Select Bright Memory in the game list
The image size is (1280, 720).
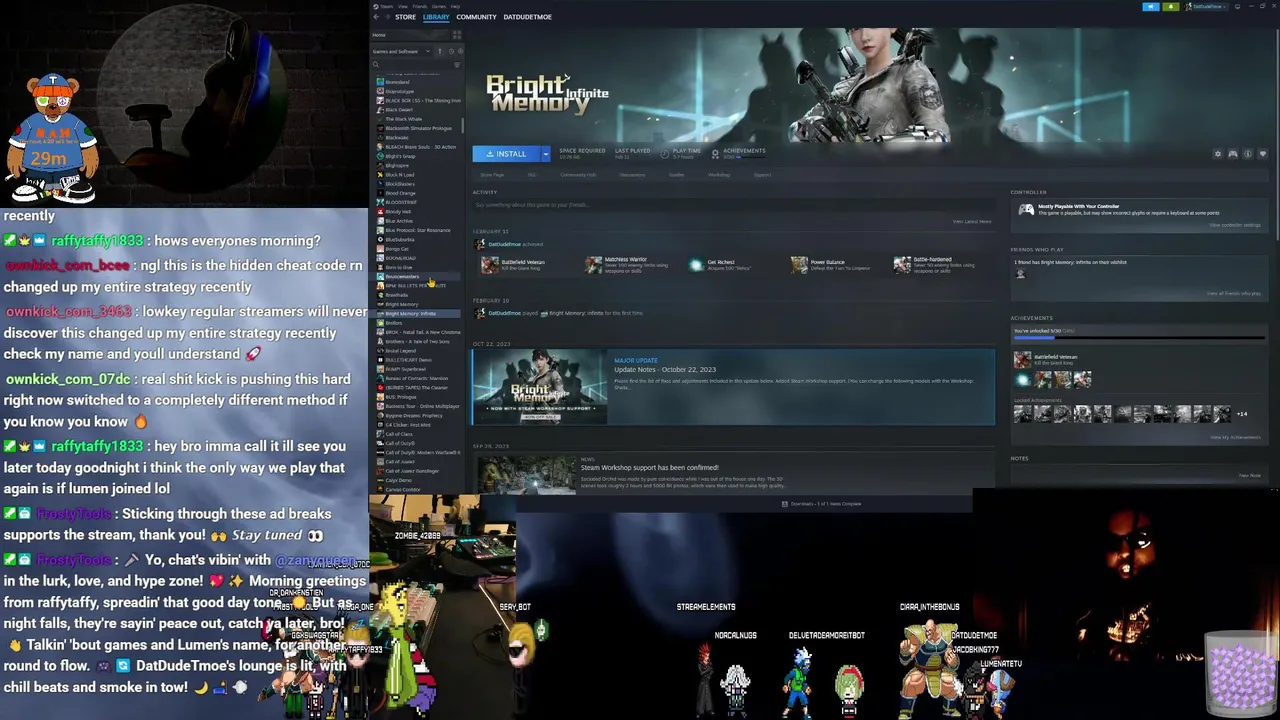(x=401, y=304)
